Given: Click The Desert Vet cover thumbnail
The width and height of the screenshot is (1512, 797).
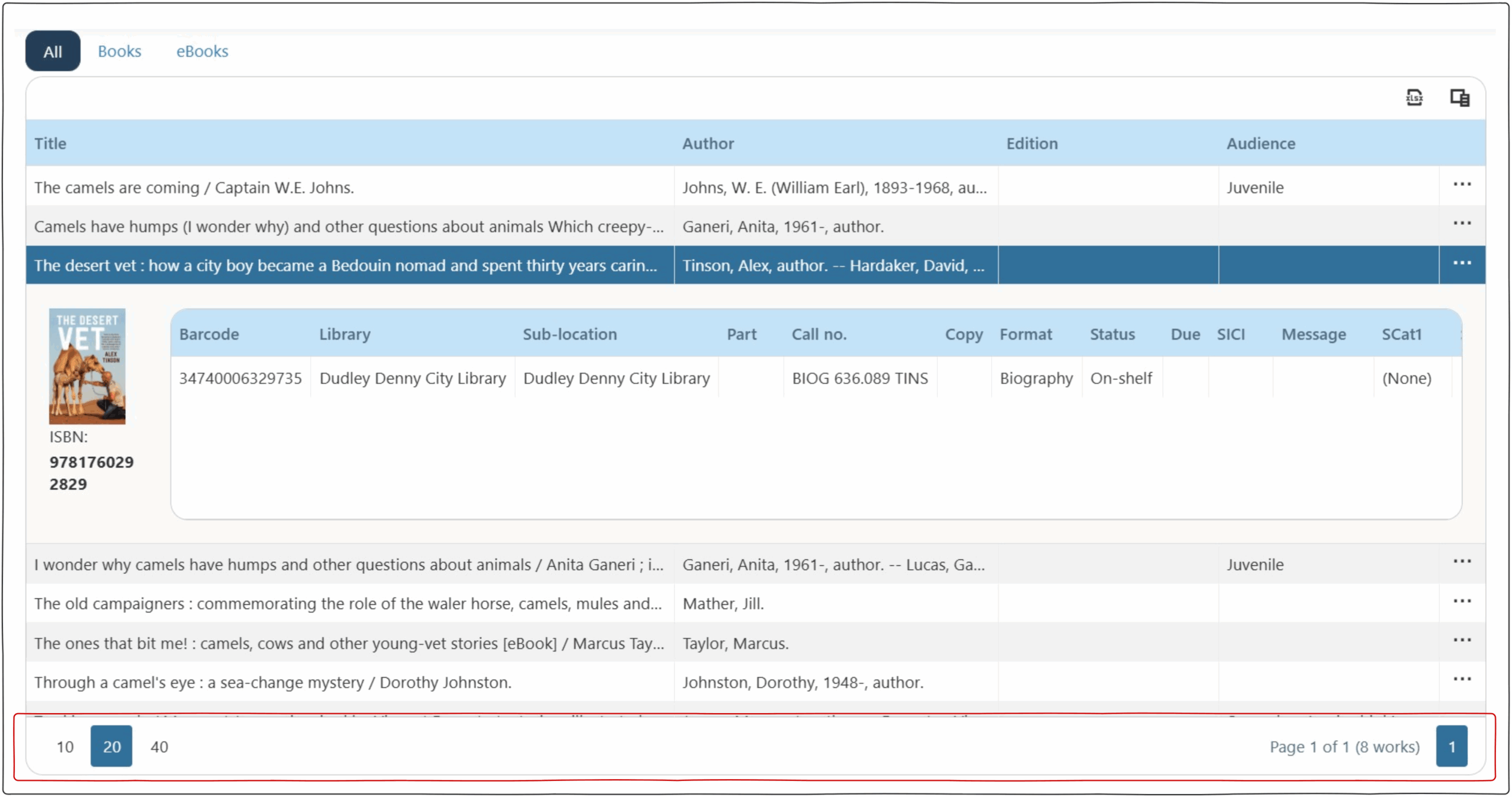Looking at the screenshot, I should tap(87, 366).
